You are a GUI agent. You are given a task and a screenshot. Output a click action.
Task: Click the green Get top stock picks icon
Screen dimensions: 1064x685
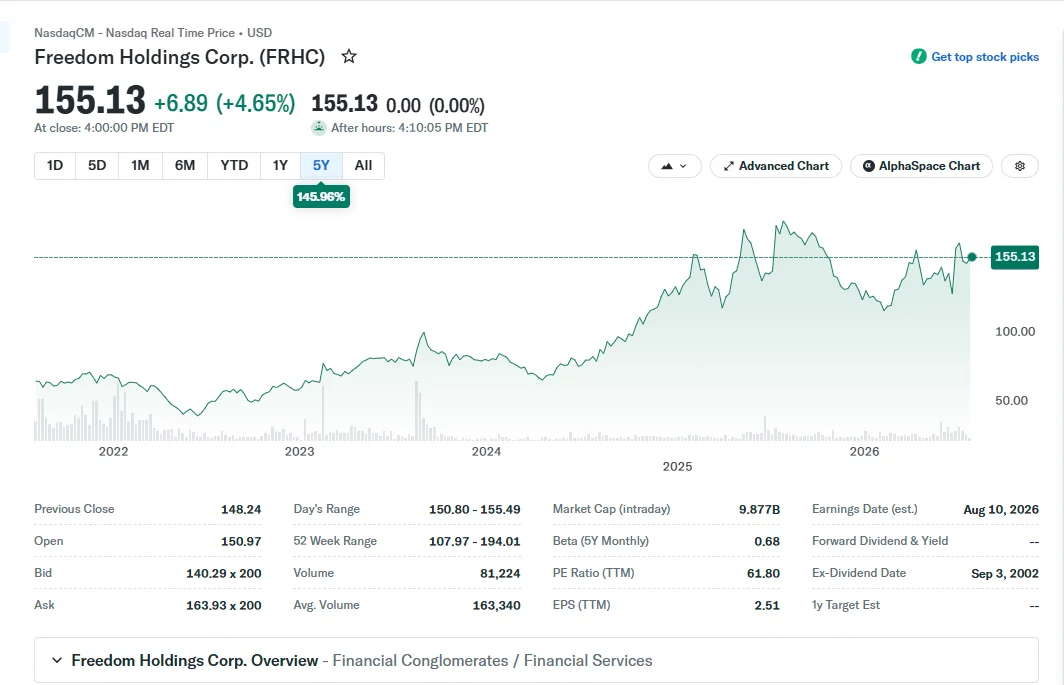coord(918,56)
